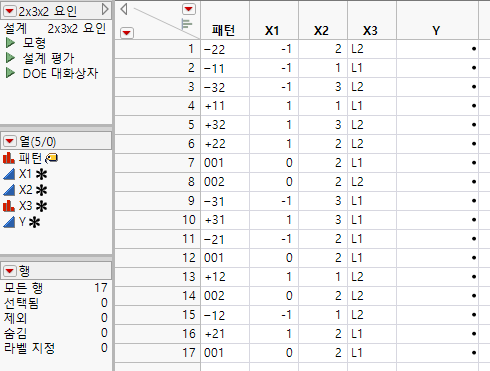The width and height of the screenshot is (490, 371).
Task: Click the asterisk property icon beside X1
Action: [41, 174]
